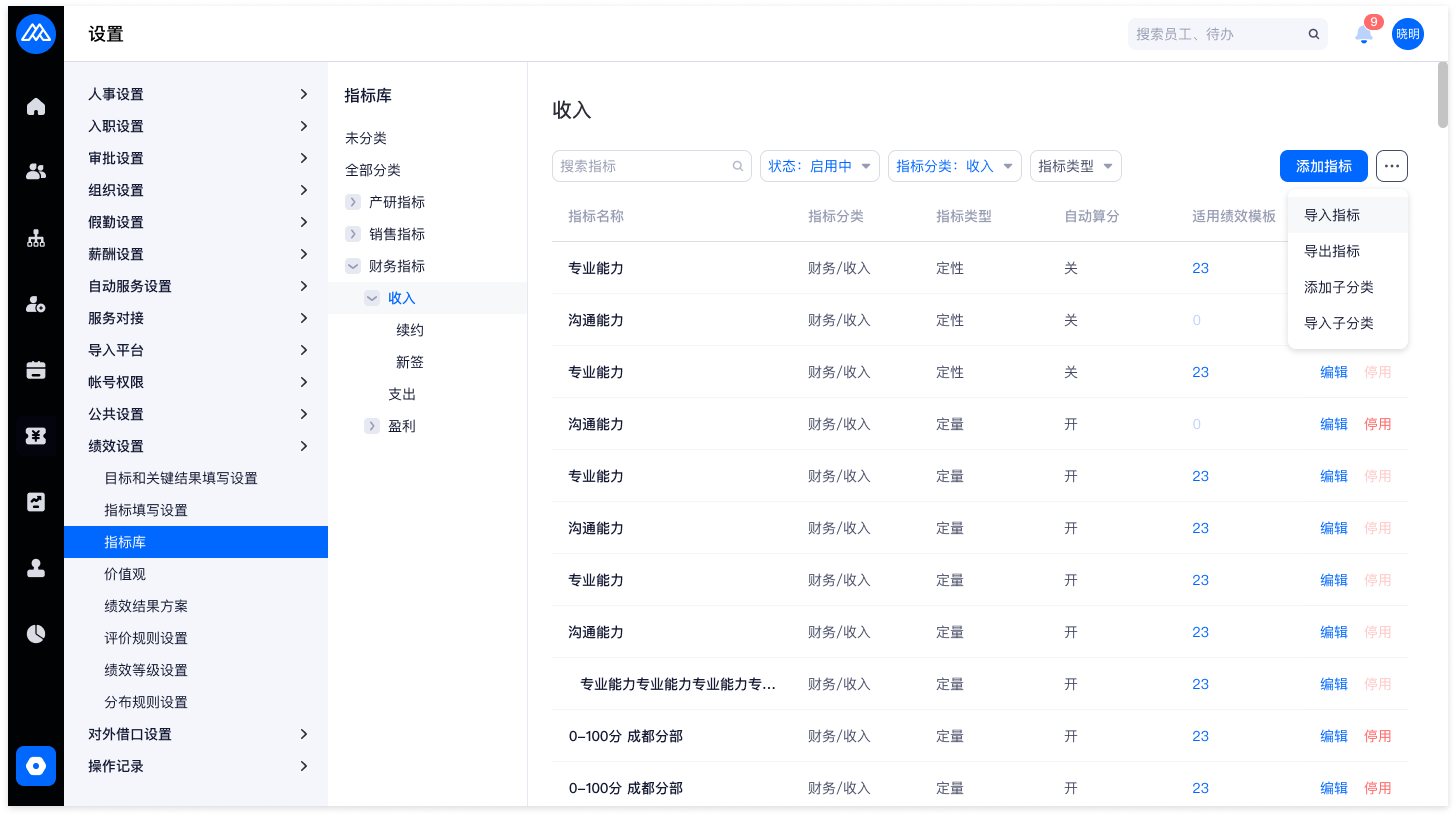The height and width of the screenshot is (816, 1456).
Task: Click the magnifier icon in top search bar
Action: tap(1314, 34)
